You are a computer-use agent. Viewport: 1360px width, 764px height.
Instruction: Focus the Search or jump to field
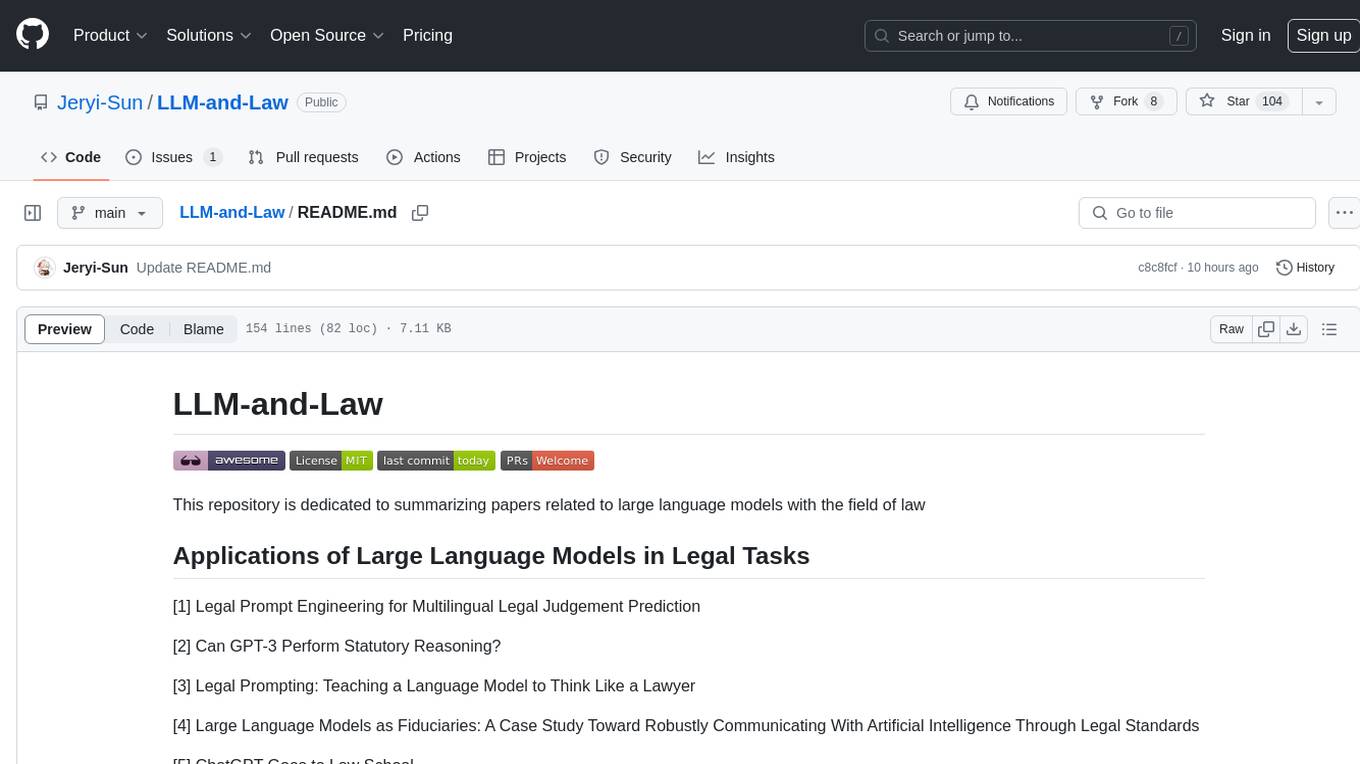(1031, 36)
